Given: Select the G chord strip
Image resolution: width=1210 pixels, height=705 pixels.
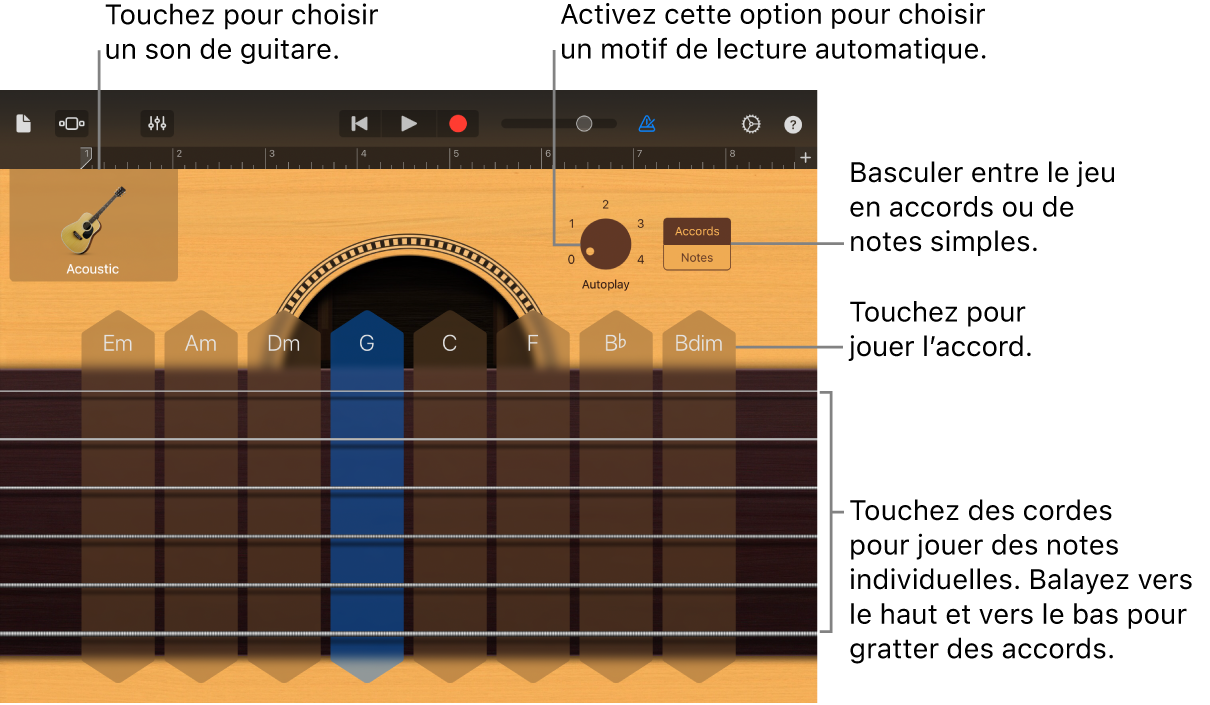Looking at the screenshot, I should [x=365, y=343].
